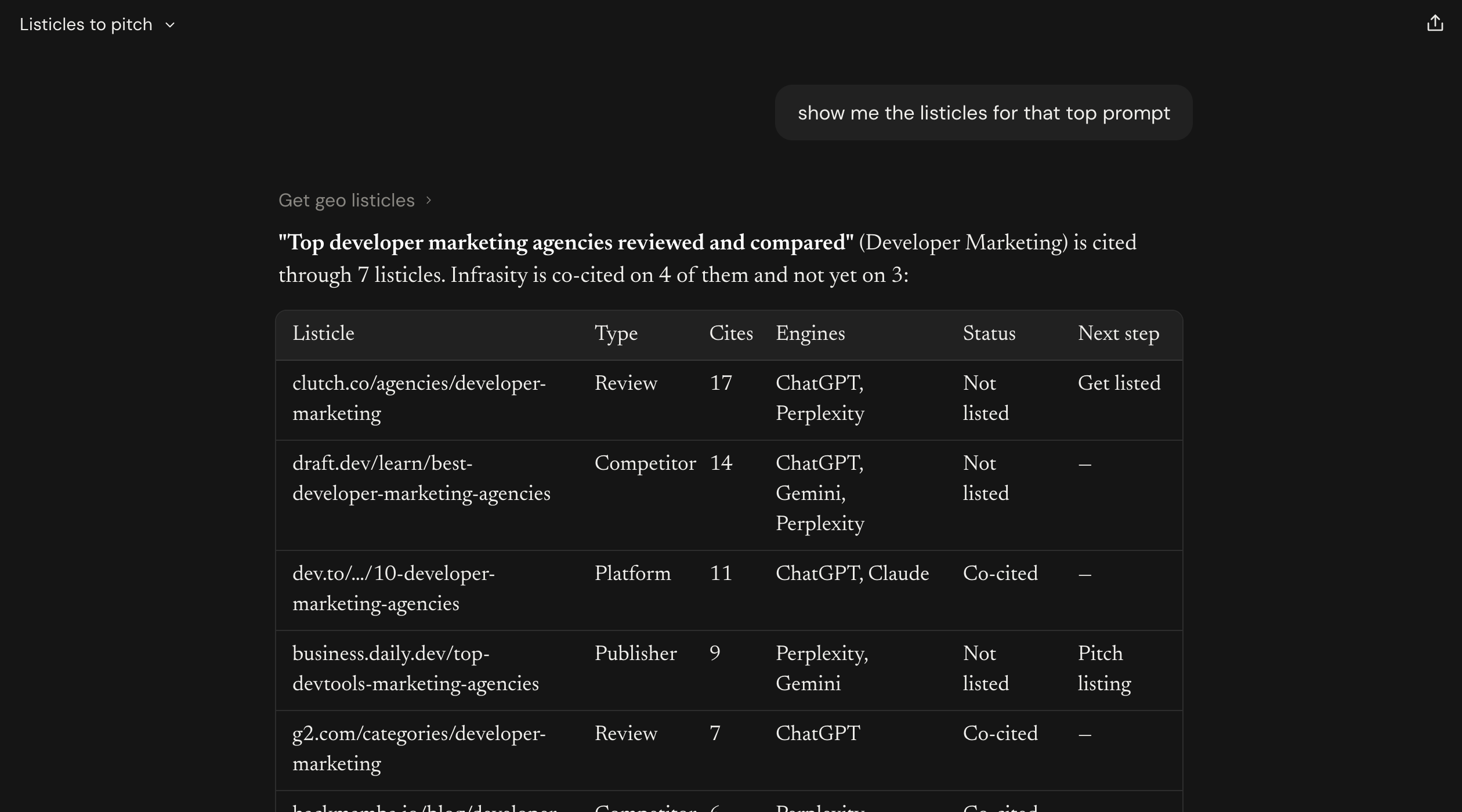The height and width of the screenshot is (812, 1462).
Task: Click Co-cited status in g2.com row
Action: coord(1000,733)
